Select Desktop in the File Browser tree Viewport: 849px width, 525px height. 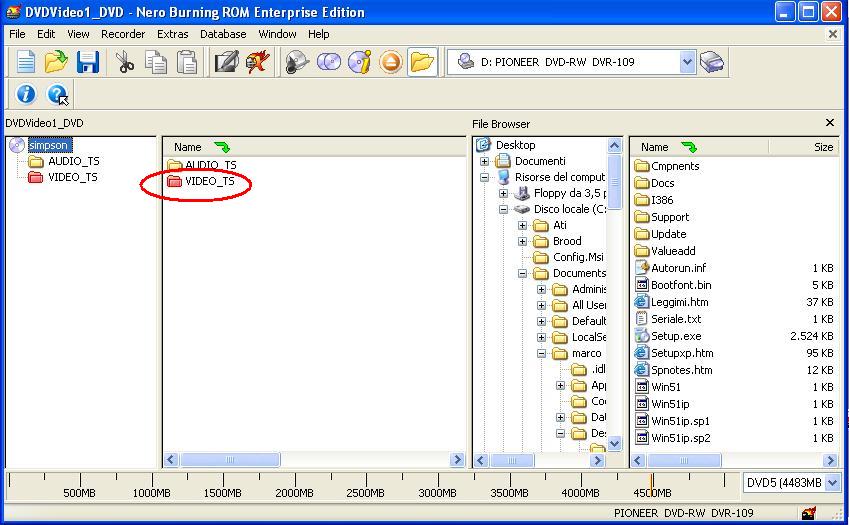[515, 145]
